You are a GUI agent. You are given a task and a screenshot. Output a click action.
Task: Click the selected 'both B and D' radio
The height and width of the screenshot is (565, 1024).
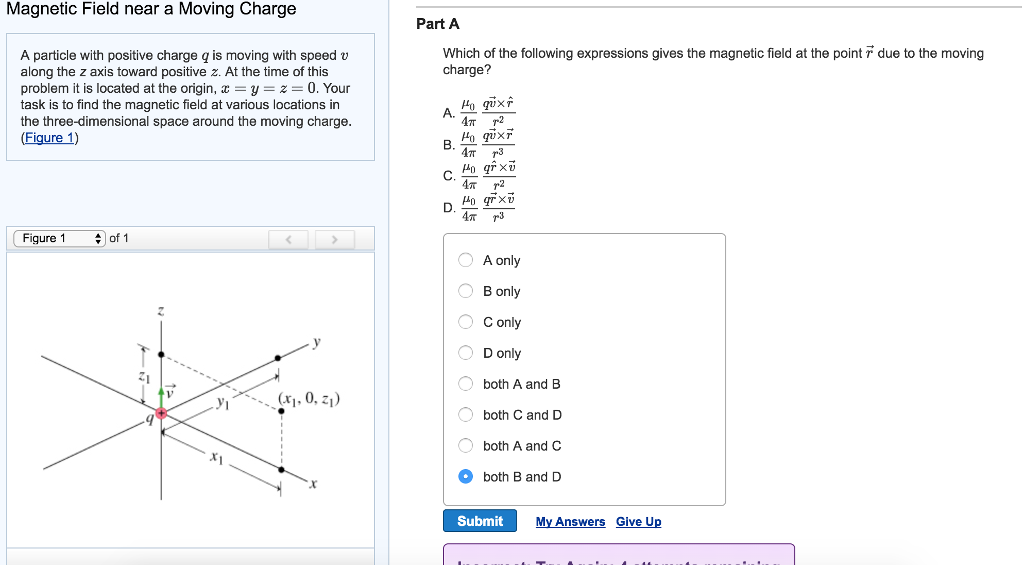point(466,477)
